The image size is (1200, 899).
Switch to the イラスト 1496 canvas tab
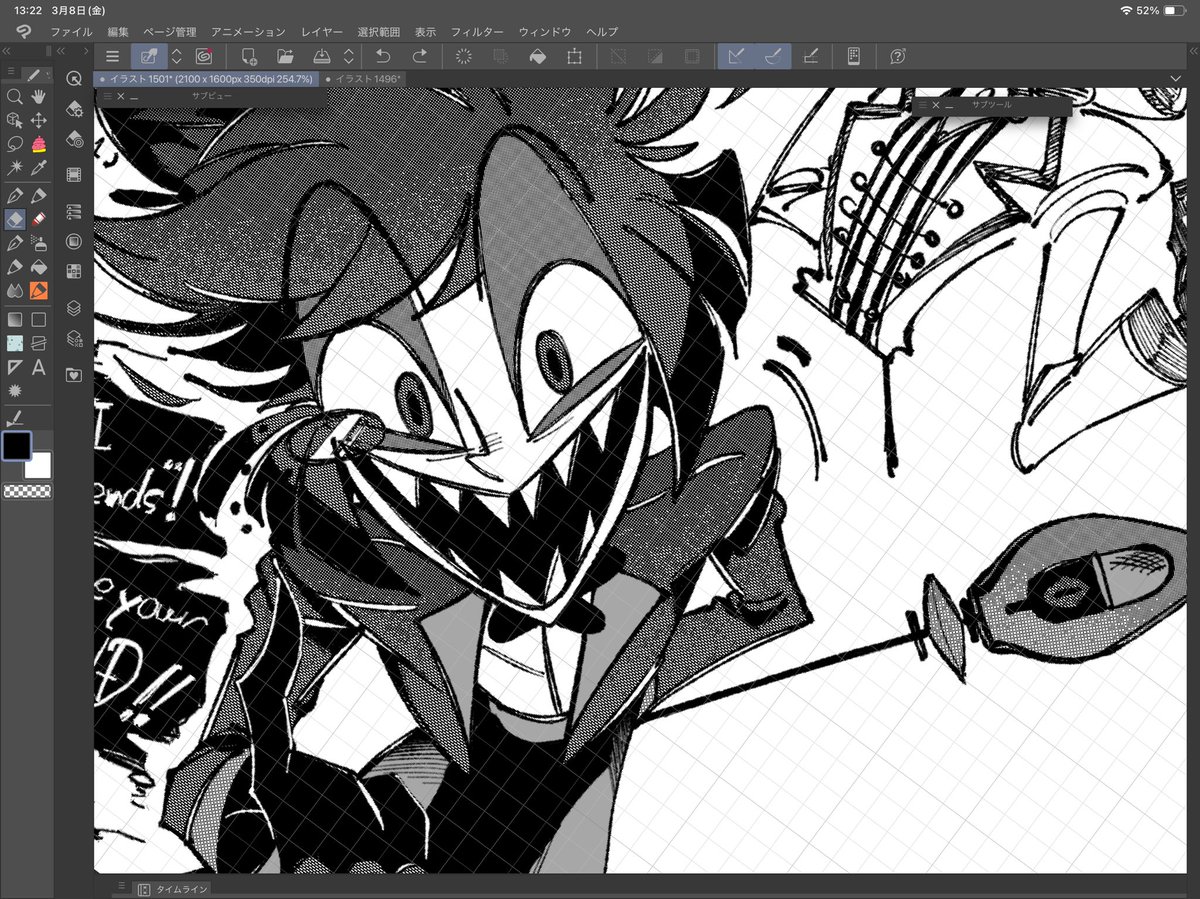[364, 78]
